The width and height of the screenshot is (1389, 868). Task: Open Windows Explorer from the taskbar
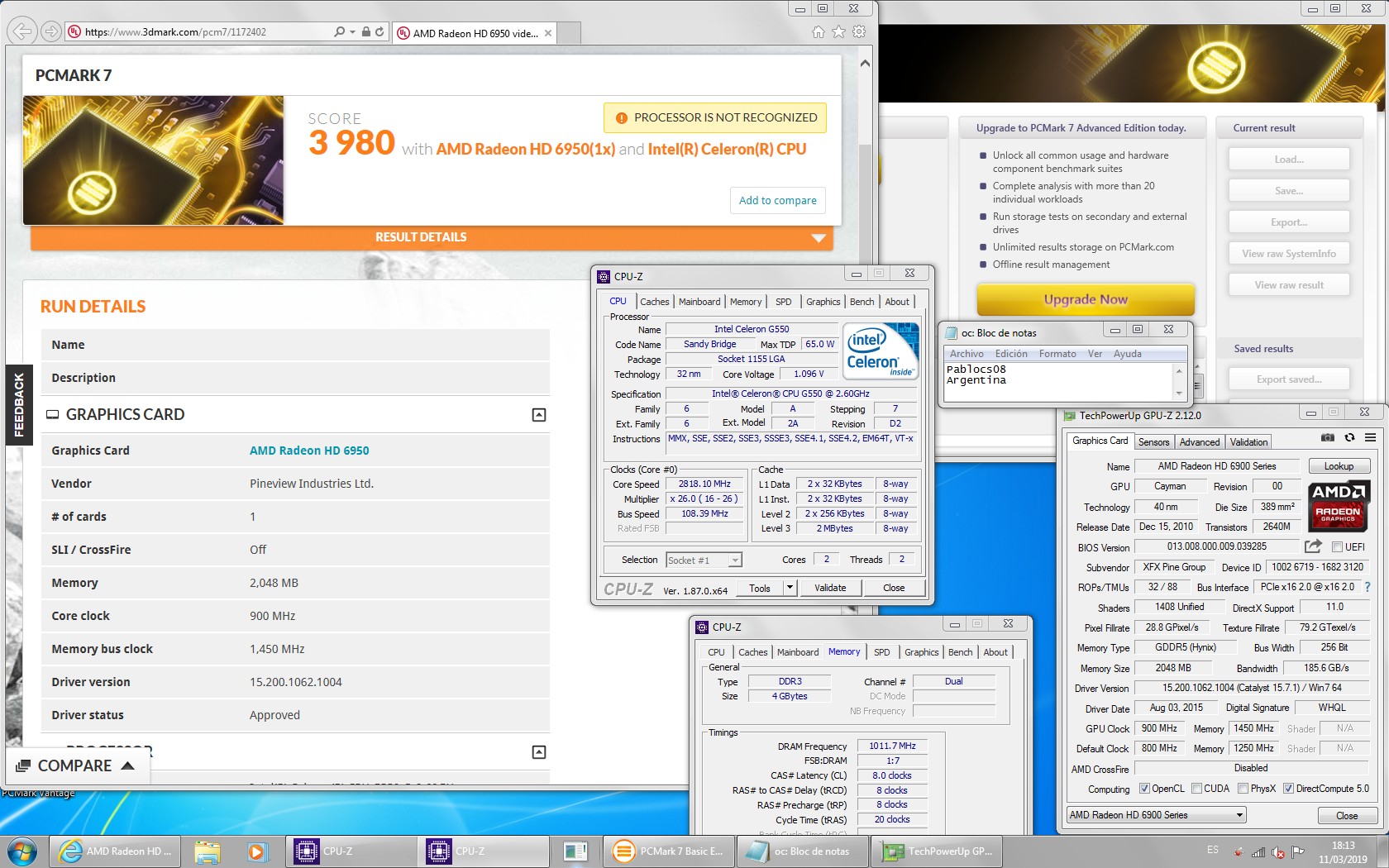click(x=207, y=851)
